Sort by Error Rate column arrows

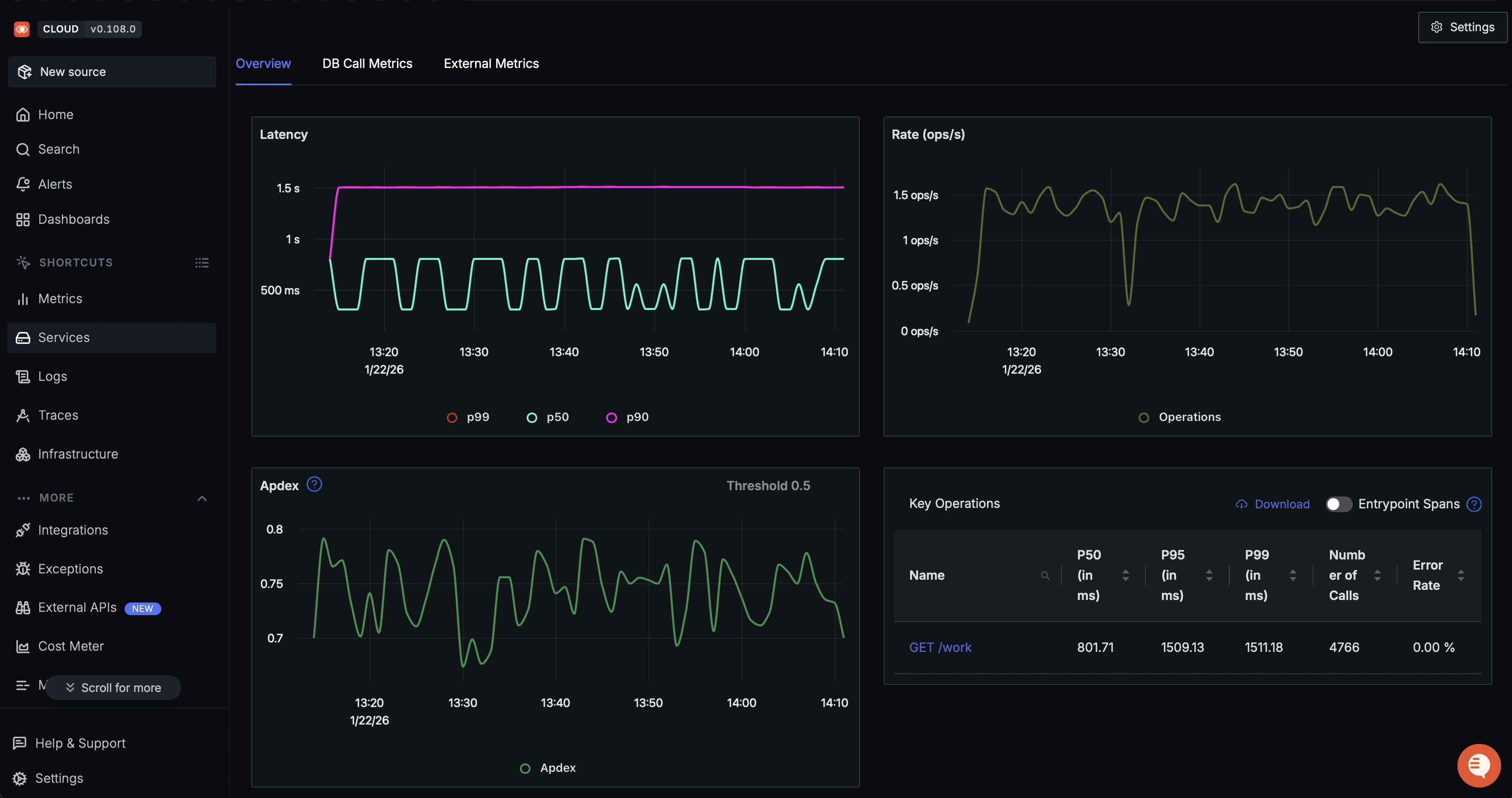(x=1460, y=575)
